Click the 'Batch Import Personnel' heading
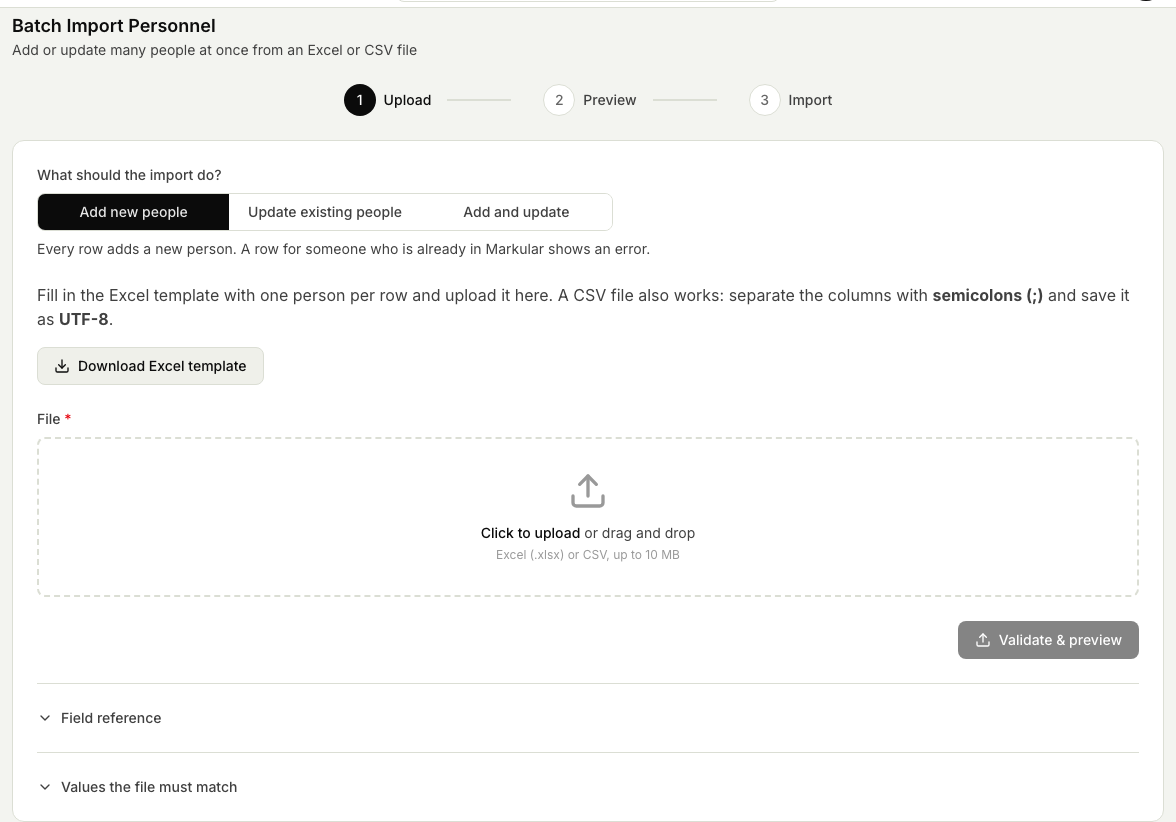 click(x=114, y=26)
